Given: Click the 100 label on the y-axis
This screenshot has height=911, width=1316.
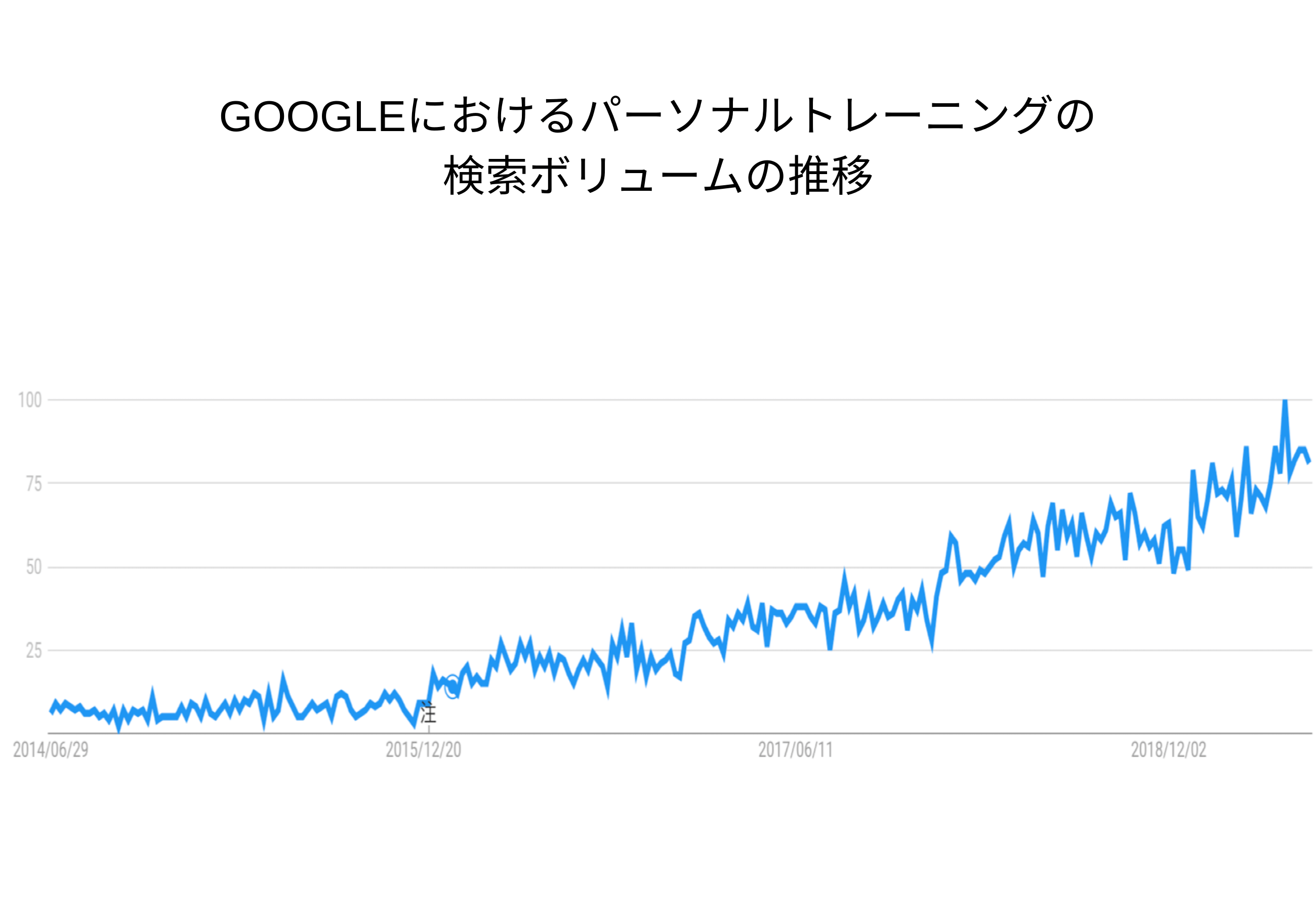Looking at the screenshot, I should click(30, 400).
